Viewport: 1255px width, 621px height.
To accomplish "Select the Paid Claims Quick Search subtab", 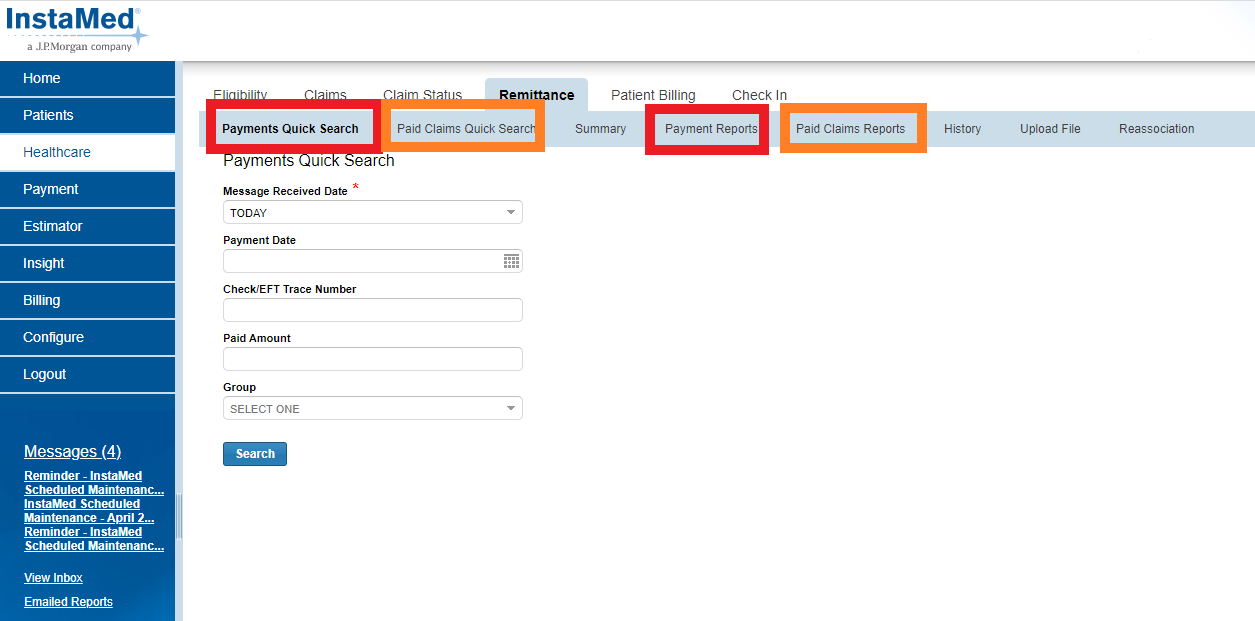I will click(466, 129).
